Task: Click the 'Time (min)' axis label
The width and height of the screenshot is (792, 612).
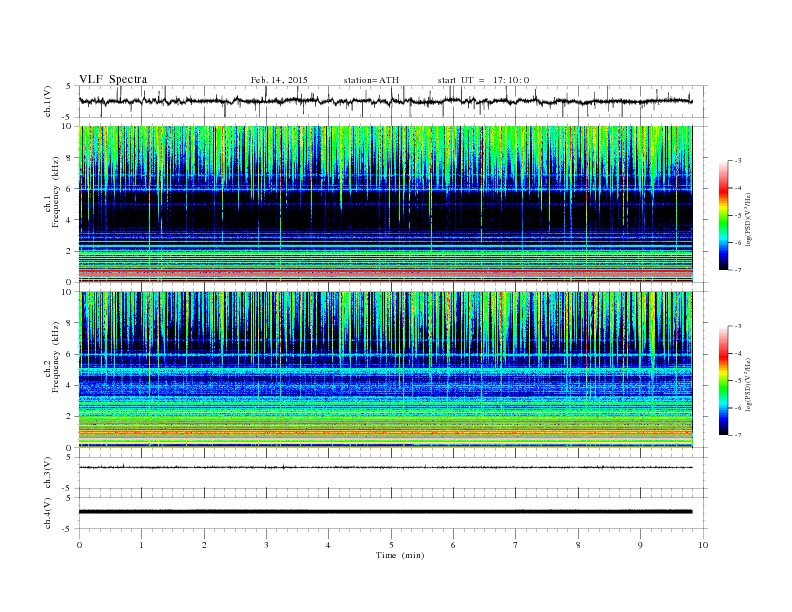Action: coord(400,555)
